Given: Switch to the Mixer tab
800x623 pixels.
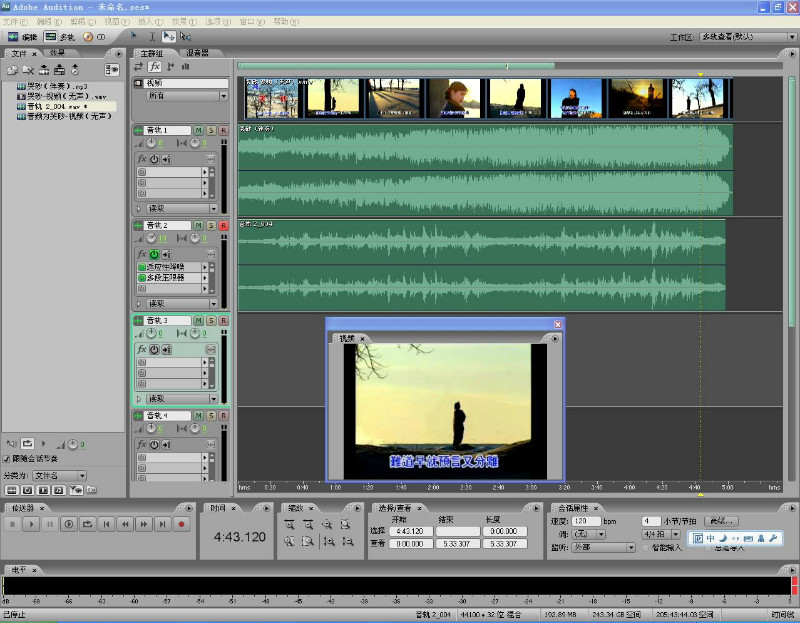Looking at the screenshot, I should coord(197,53).
